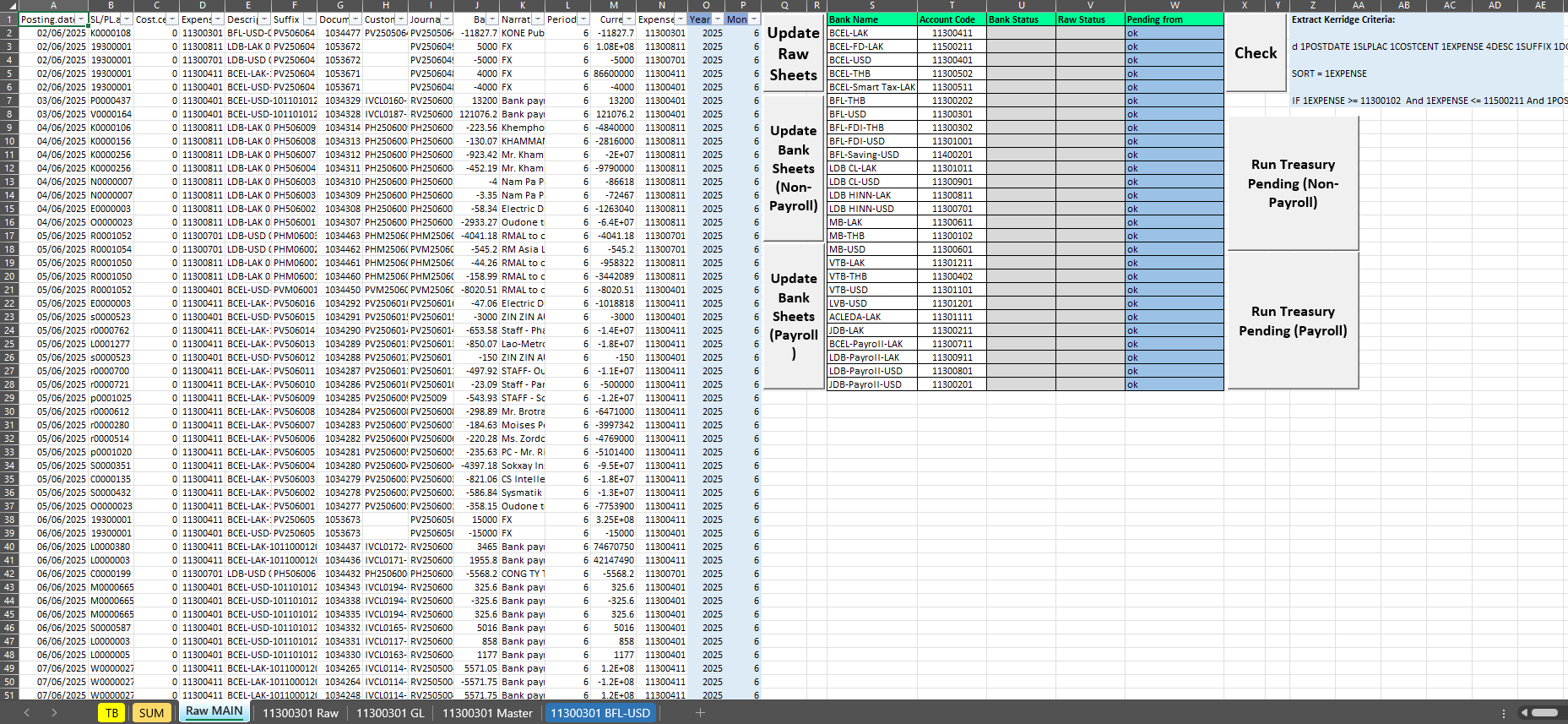This screenshot has width=1568, height=724.
Task: Select the BCEL-Smart Tax-LAK cell
Action: [x=871, y=87]
